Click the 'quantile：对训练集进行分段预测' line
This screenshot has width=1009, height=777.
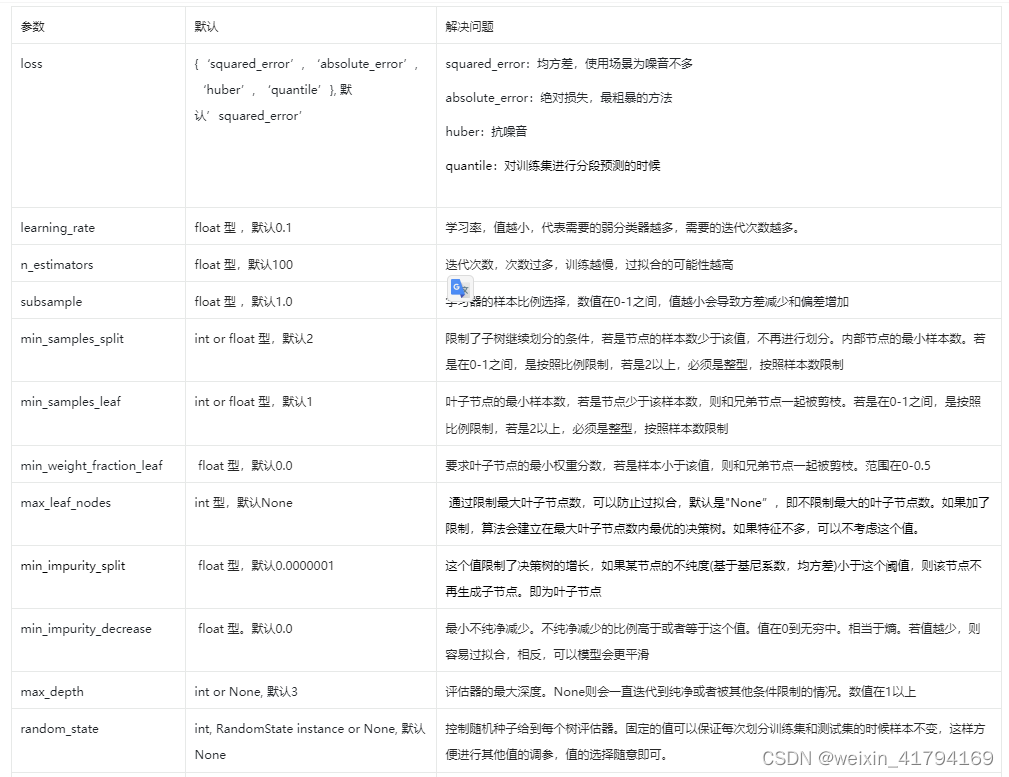click(x=553, y=166)
